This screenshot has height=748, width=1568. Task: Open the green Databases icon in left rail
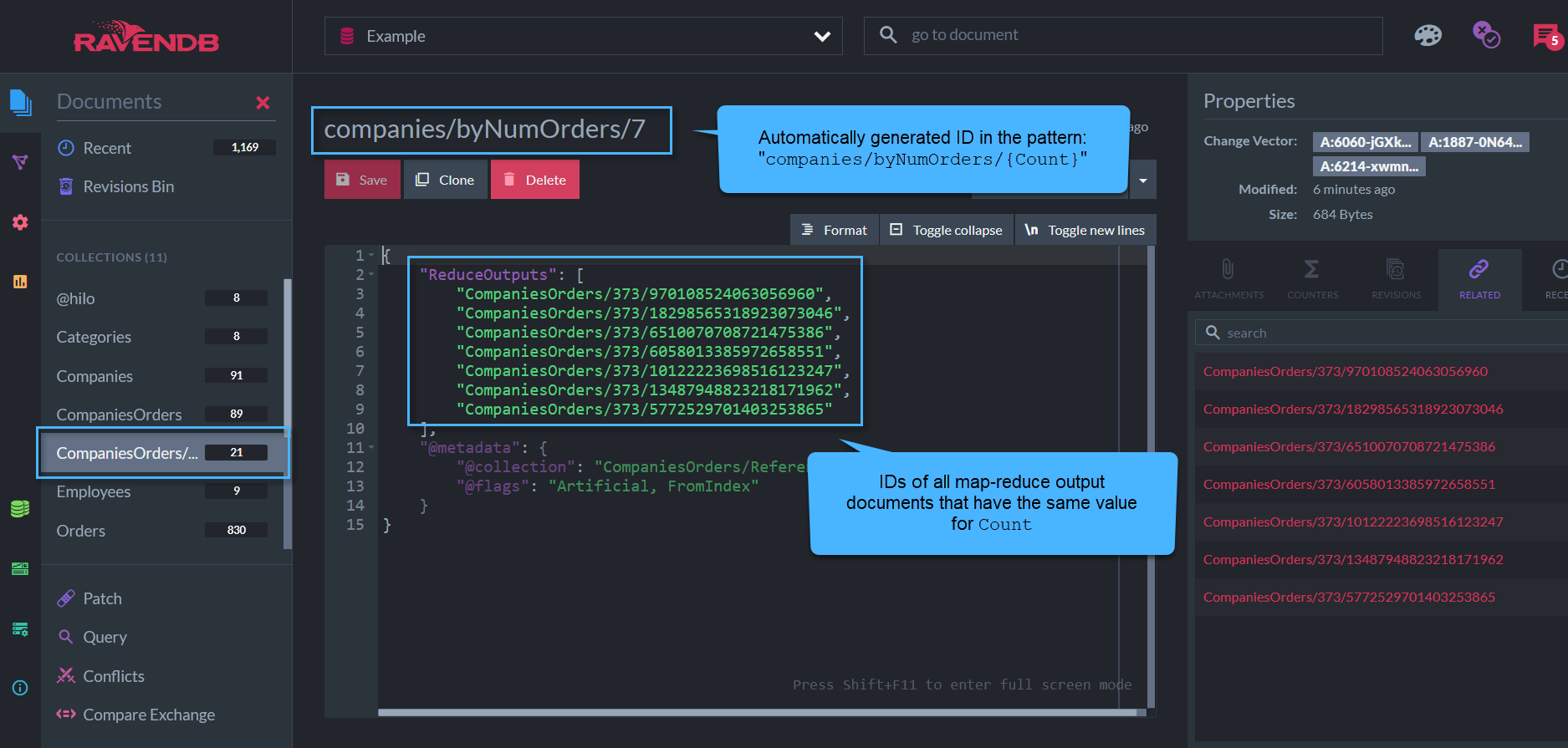click(x=20, y=508)
